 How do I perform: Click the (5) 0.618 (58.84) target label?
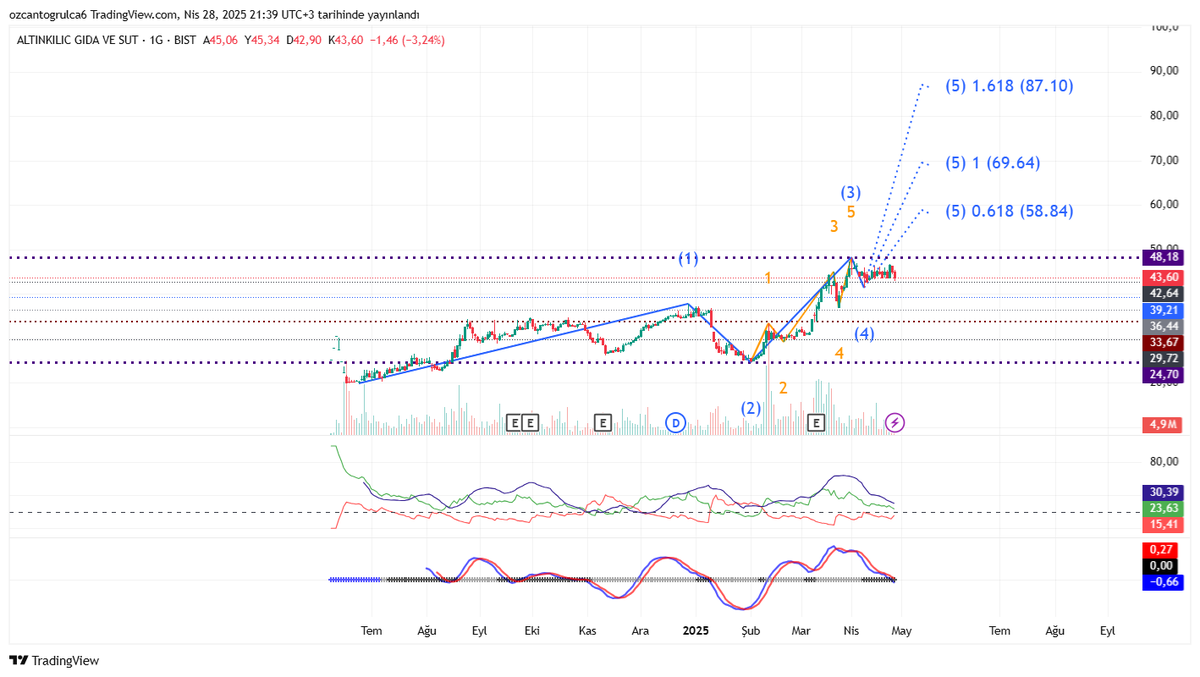tap(1010, 211)
